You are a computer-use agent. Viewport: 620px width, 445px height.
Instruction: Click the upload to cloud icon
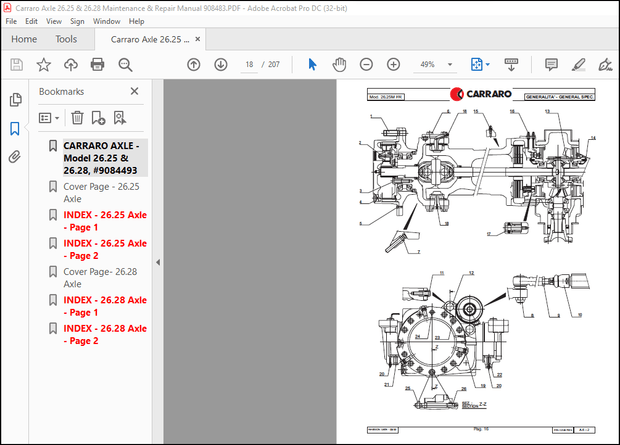pos(71,64)
